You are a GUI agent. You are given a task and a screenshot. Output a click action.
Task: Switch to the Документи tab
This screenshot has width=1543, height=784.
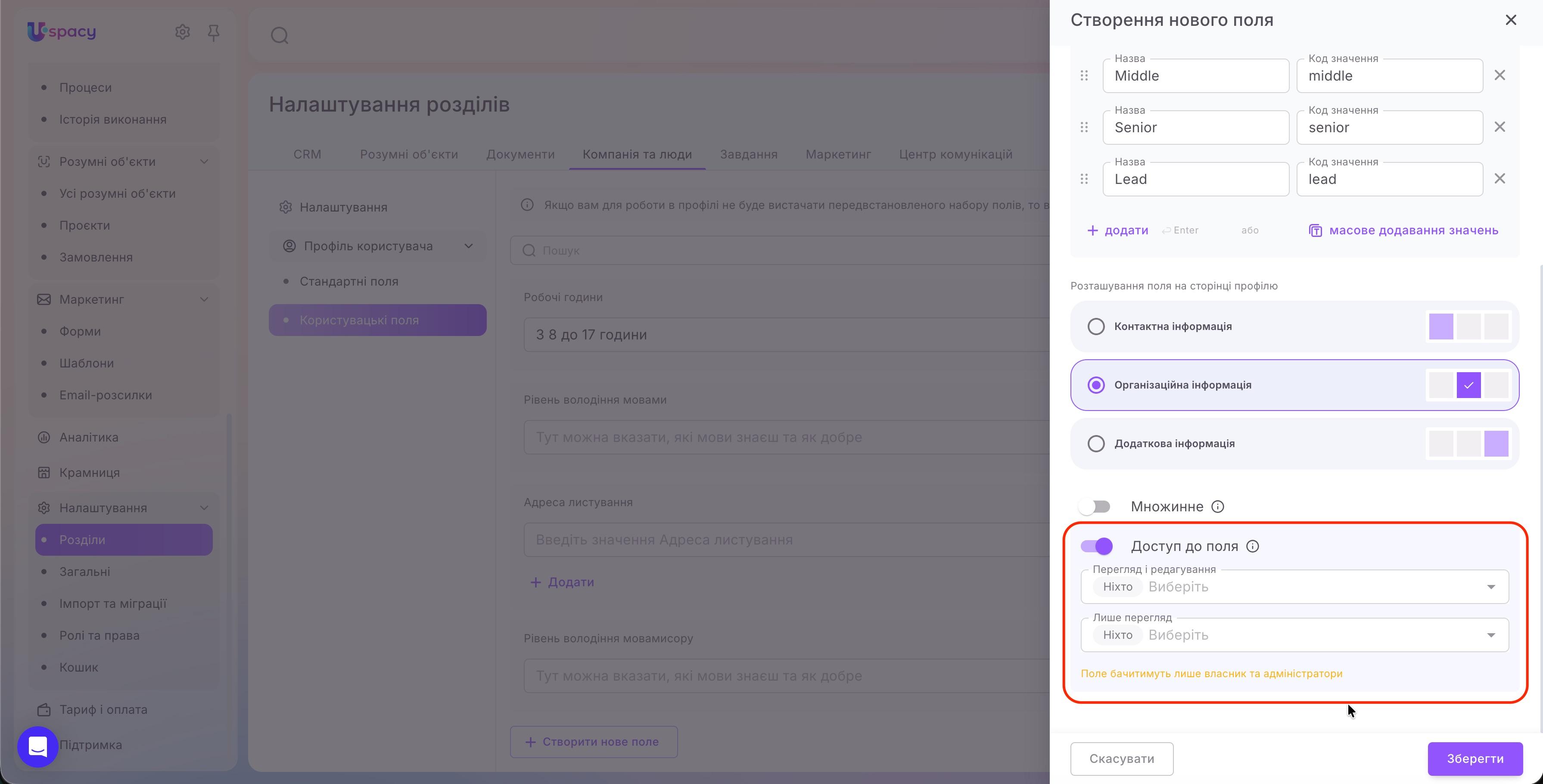pos(520,155)
